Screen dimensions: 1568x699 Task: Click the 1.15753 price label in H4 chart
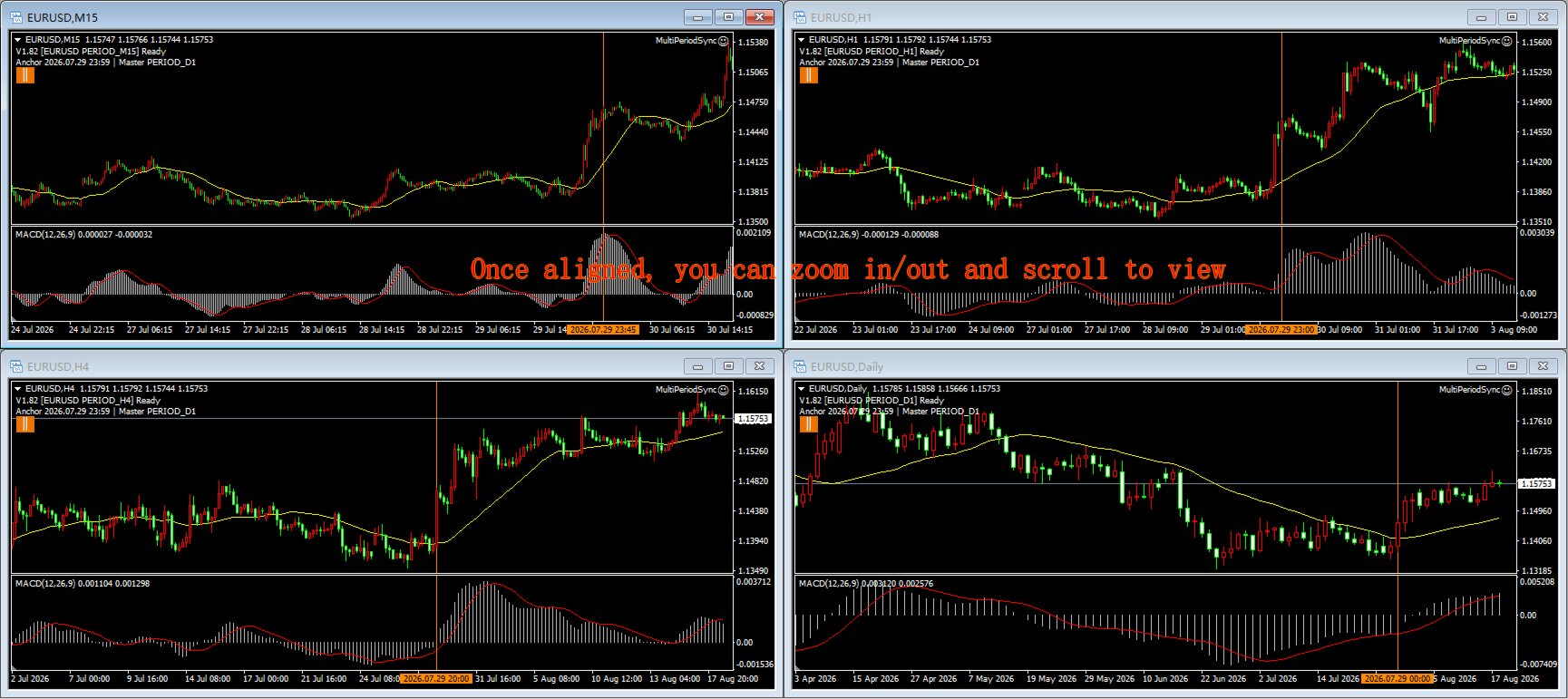point(753,419)
